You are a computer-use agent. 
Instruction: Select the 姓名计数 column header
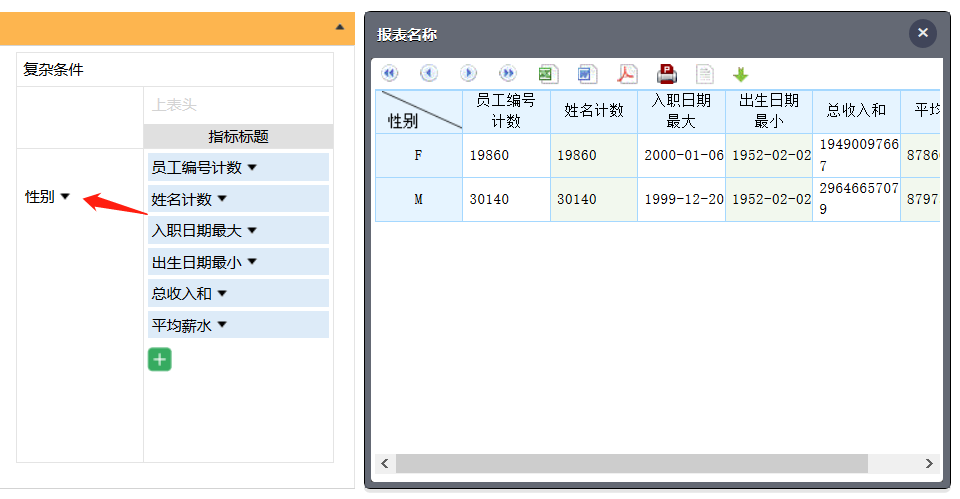pos(593,111)
